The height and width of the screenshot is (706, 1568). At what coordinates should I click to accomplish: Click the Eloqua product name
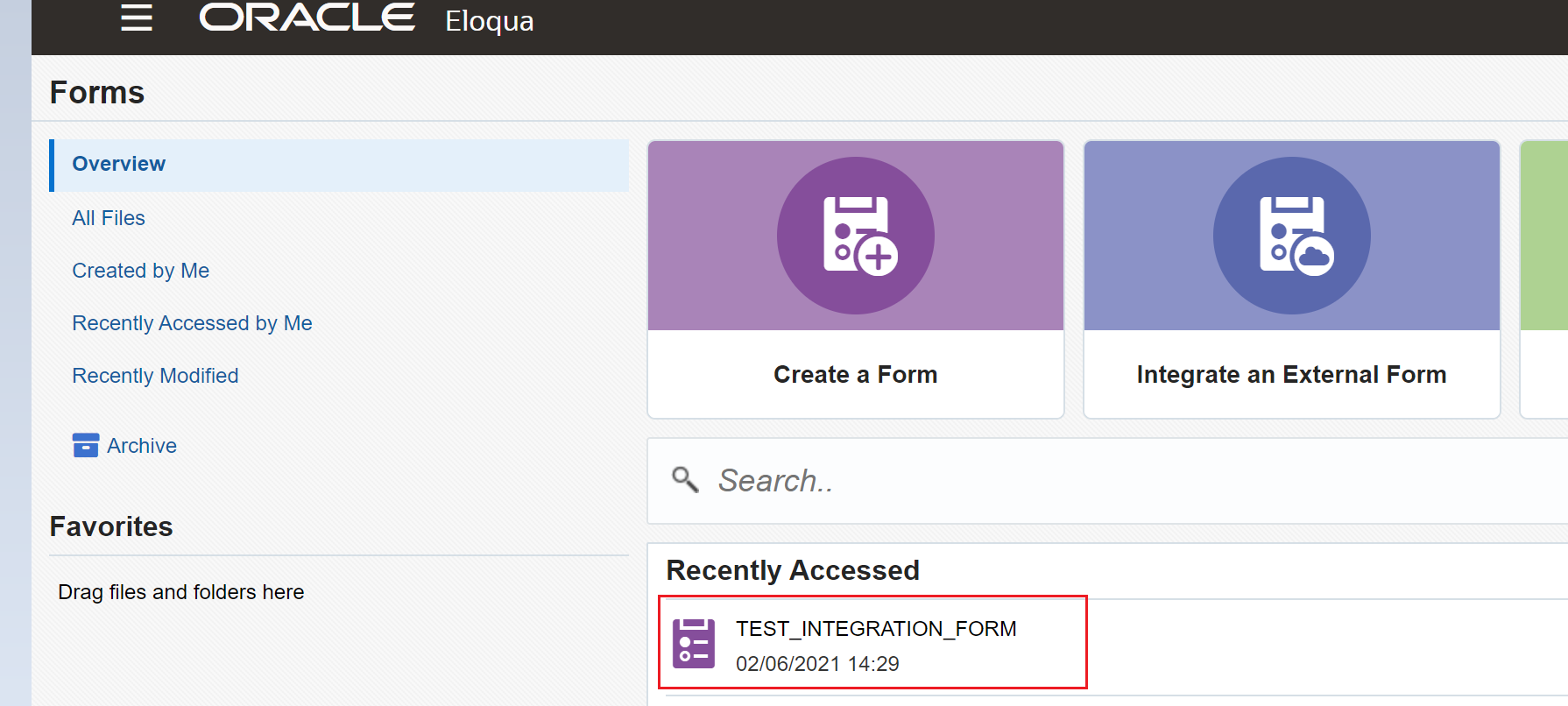click(490, 20)
